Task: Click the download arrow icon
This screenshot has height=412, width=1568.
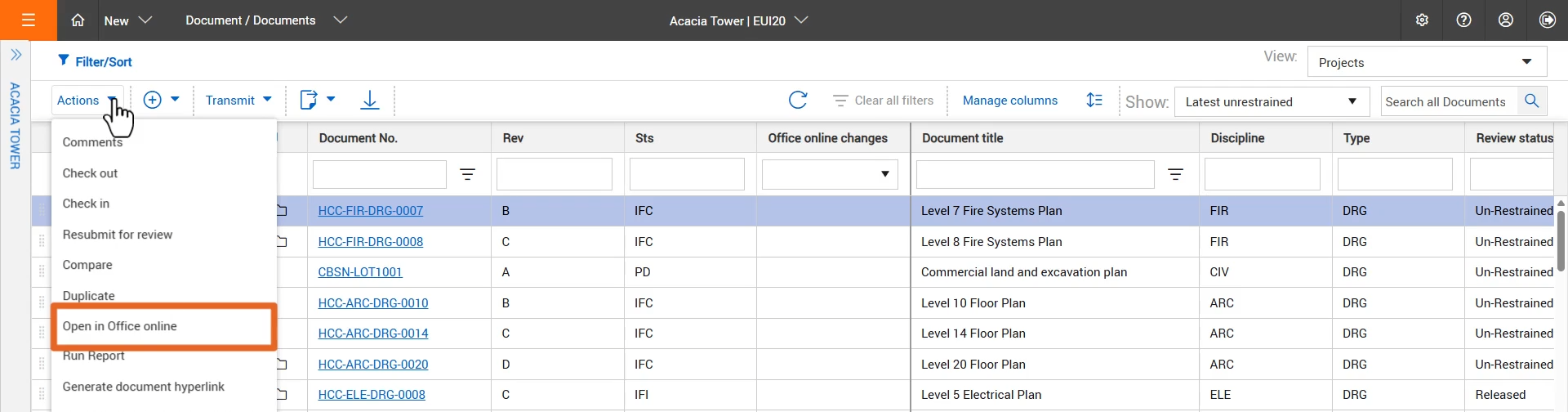Action: (x=369, y=100)
